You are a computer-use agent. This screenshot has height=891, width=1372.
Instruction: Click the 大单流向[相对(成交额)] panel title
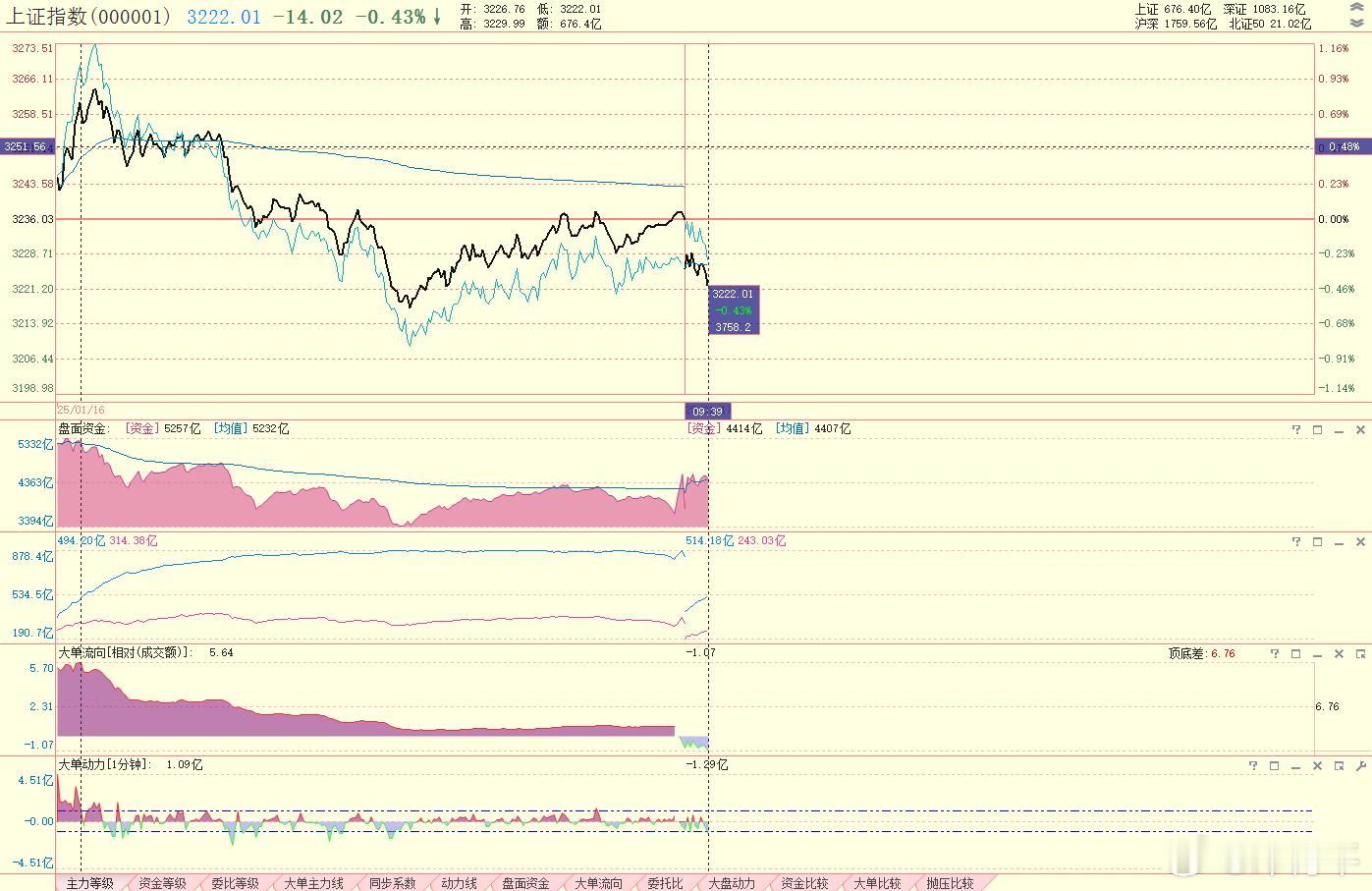point(126,653)
